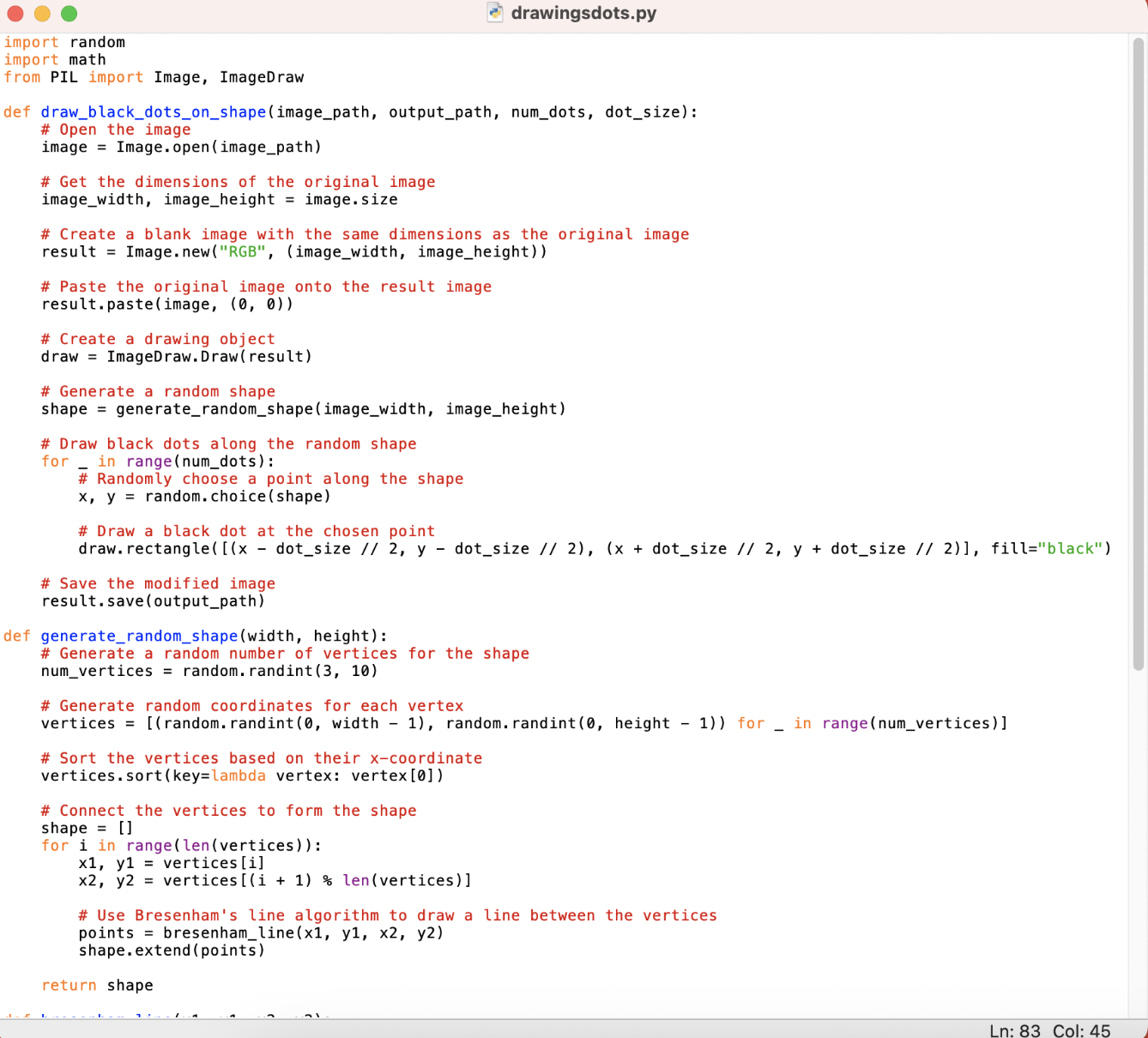
Task: Click the function name generate_random_shape in def
Action: [x=139, y=636]
